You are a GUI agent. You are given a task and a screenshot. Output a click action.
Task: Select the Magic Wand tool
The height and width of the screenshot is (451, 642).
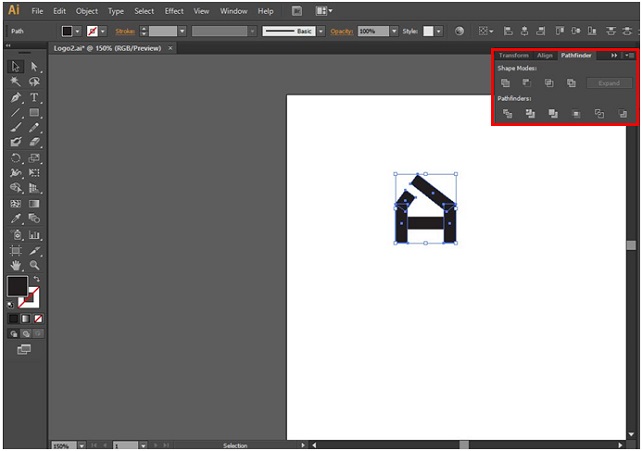point(16,81)
